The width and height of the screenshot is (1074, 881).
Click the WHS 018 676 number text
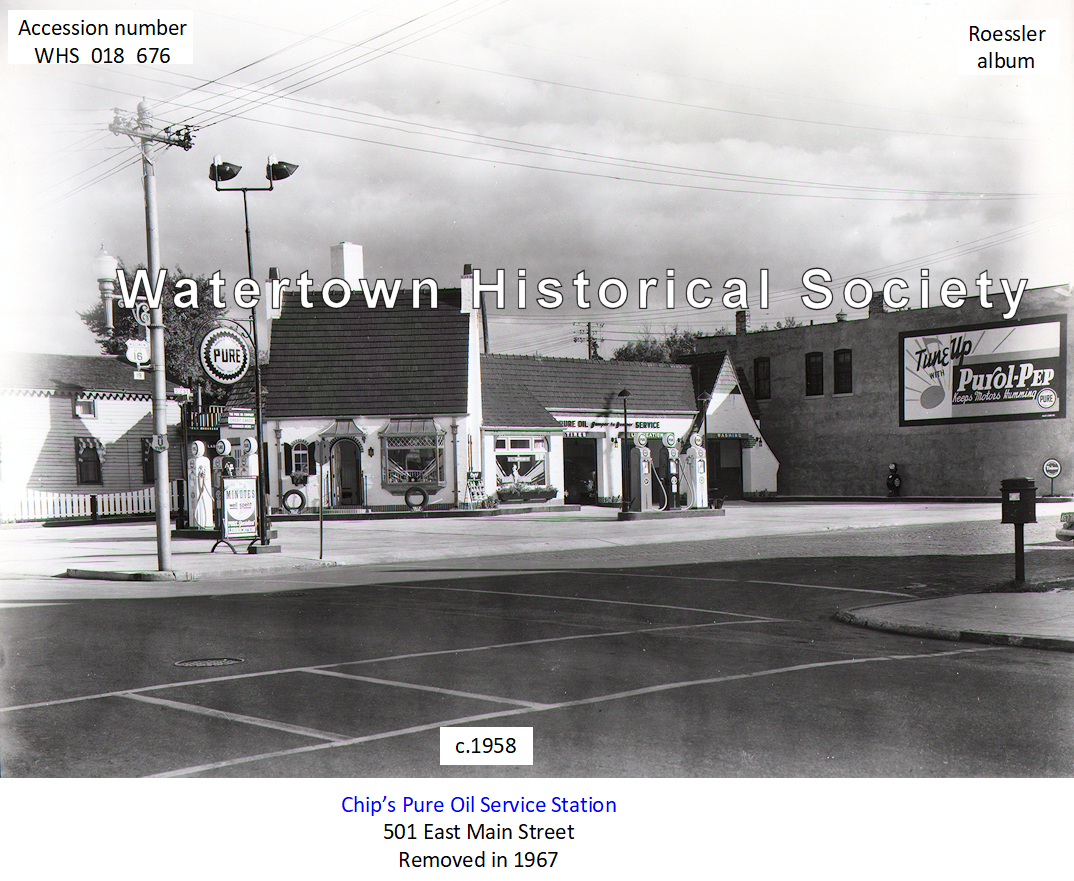(x=102, y=55)
